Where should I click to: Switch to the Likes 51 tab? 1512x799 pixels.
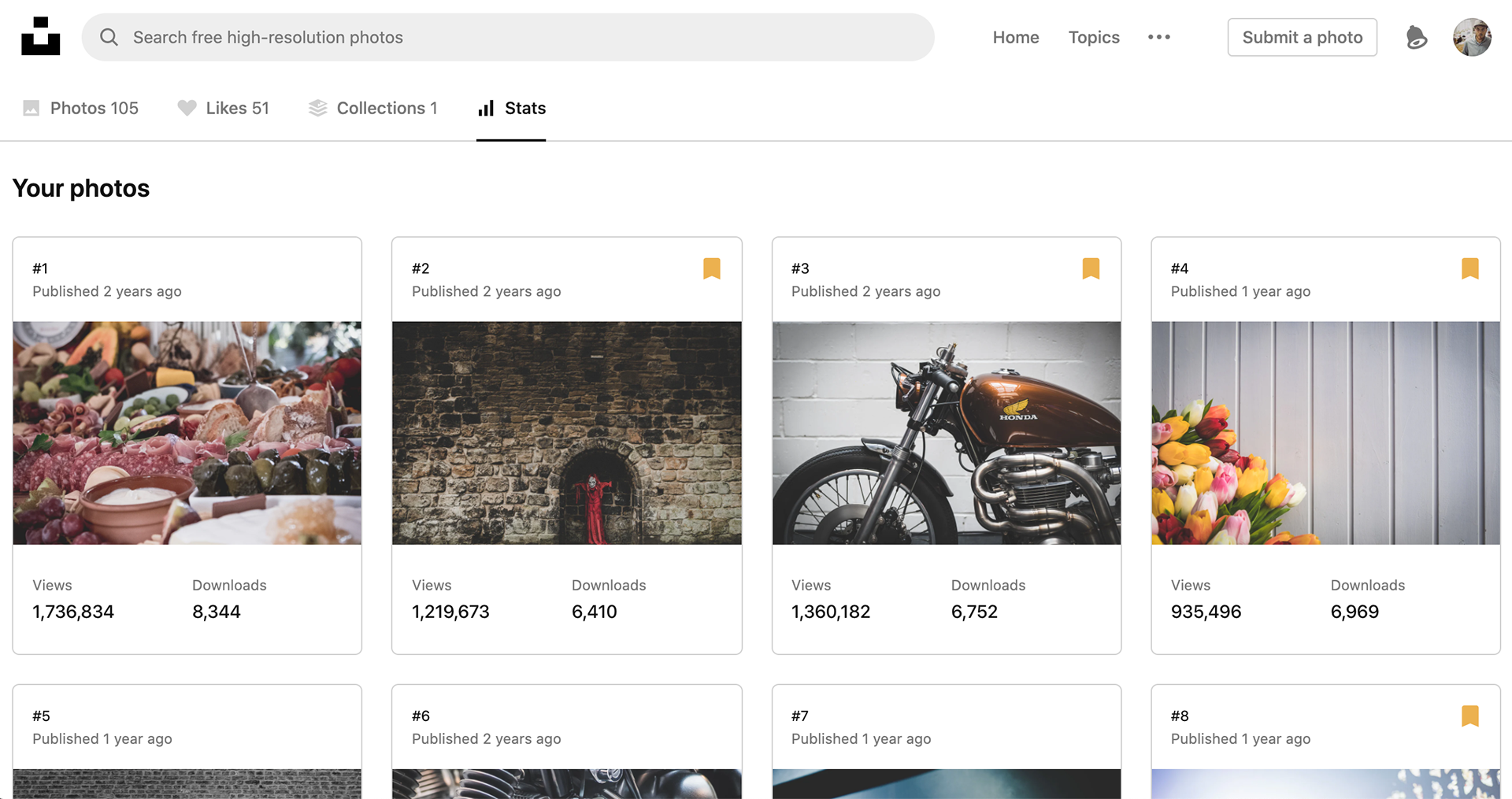pos(224,108)
